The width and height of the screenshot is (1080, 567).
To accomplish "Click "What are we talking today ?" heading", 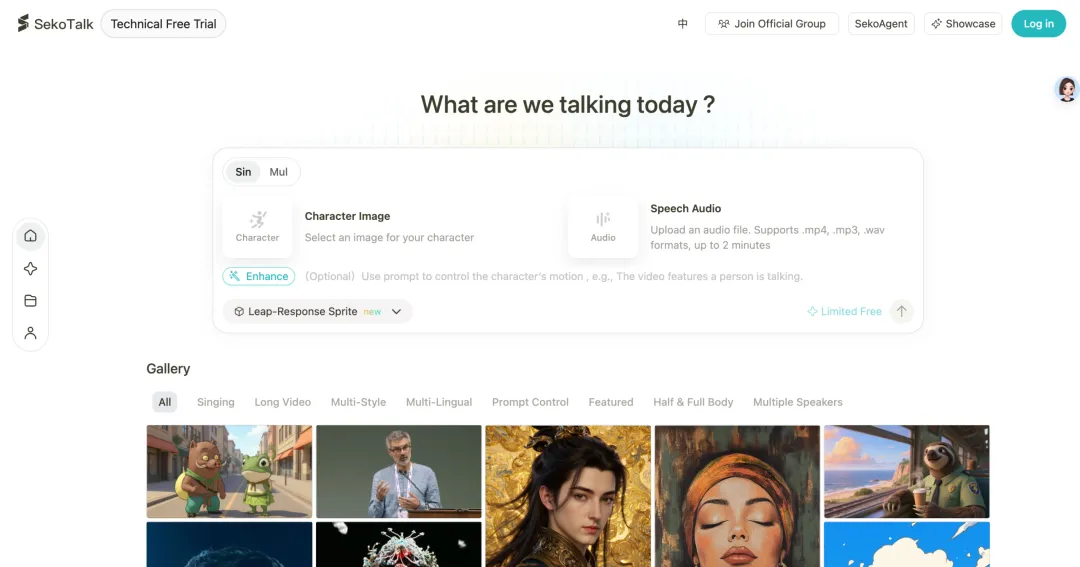I will click(568, 105).
